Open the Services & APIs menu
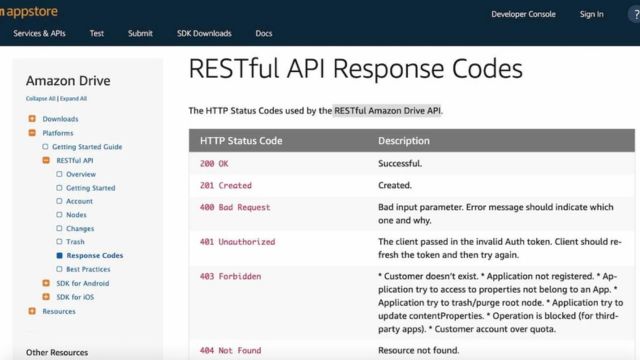The width and height of the screenshot is (640, 360). pos(39,33)
